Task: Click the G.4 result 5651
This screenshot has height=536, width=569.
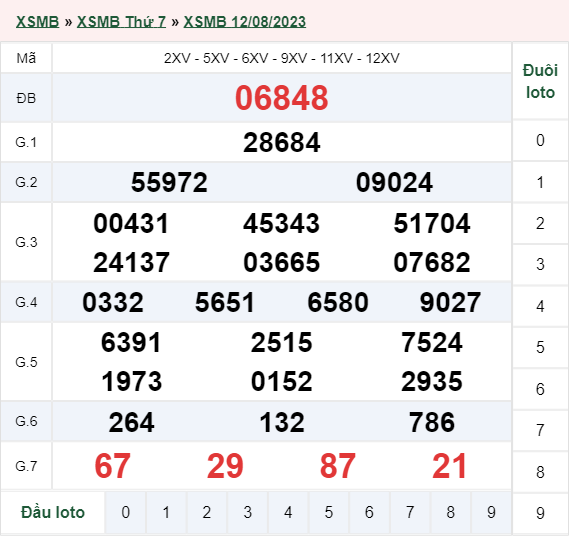Action: click(225, 302)
